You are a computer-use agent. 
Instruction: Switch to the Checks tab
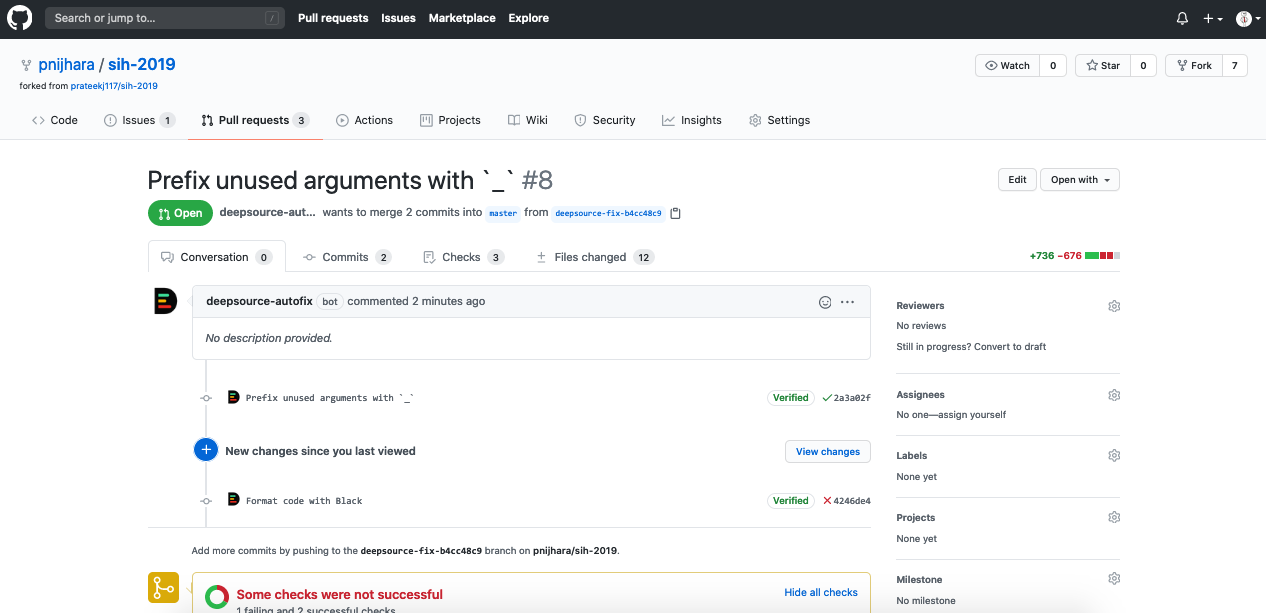click(463, 256)
